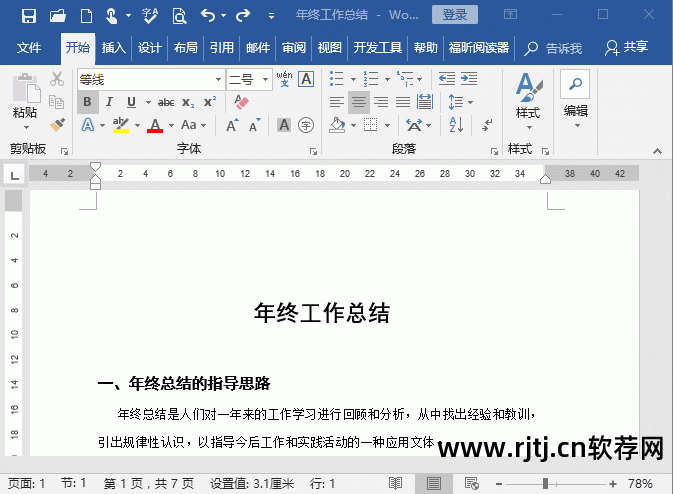
Task: Open the 文件 file menu
Action: pos(29,47)
